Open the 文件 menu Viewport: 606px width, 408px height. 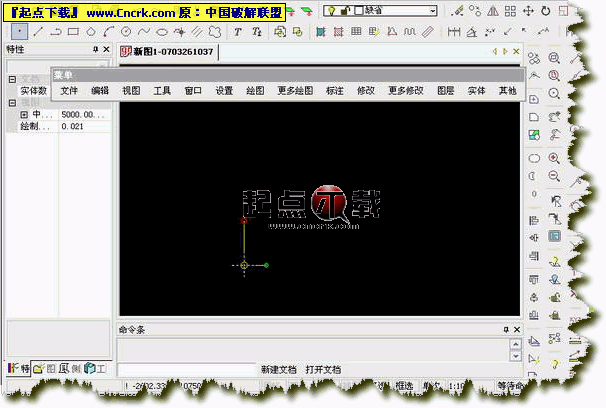[x=68, y=90]
